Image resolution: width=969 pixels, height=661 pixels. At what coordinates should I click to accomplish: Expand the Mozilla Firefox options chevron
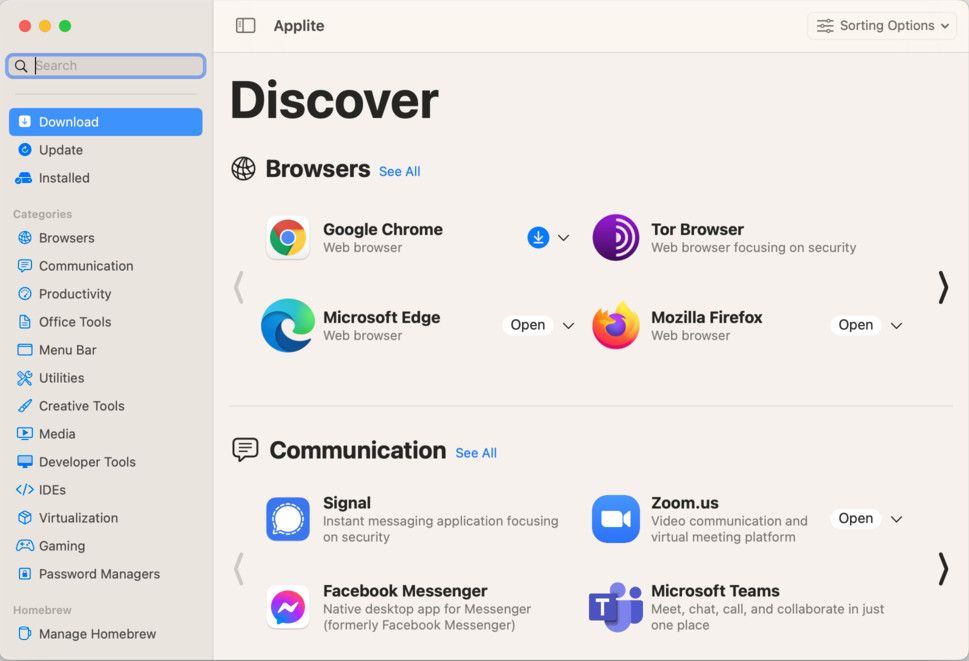(x=897, y=326)
